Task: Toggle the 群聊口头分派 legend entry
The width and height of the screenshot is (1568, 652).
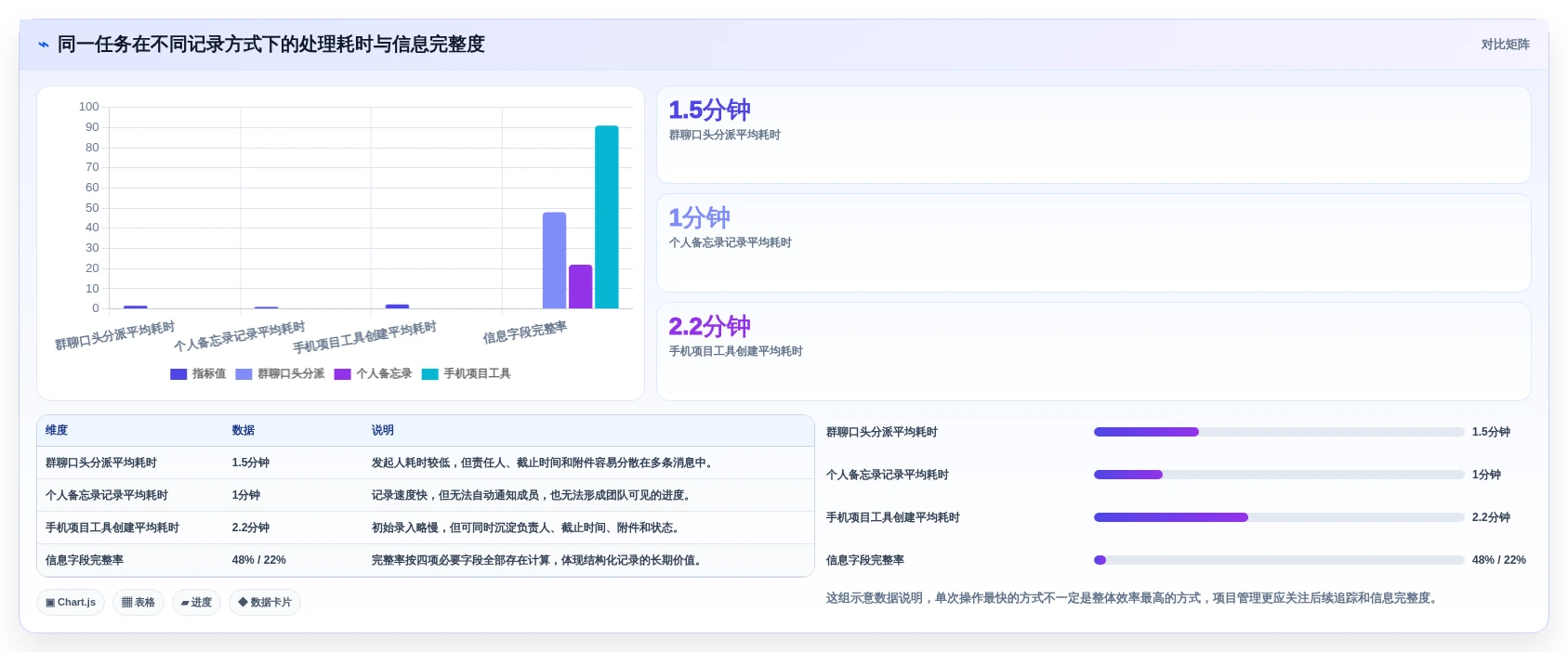Action: [x=280, y=374]
